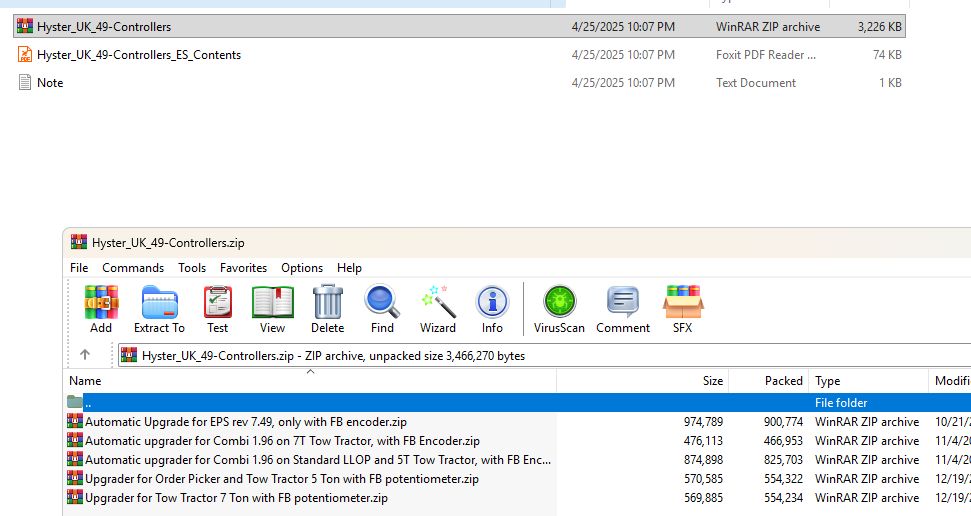
Task: Click WinRAR title bar app icon
Action: tap(79, 242)
